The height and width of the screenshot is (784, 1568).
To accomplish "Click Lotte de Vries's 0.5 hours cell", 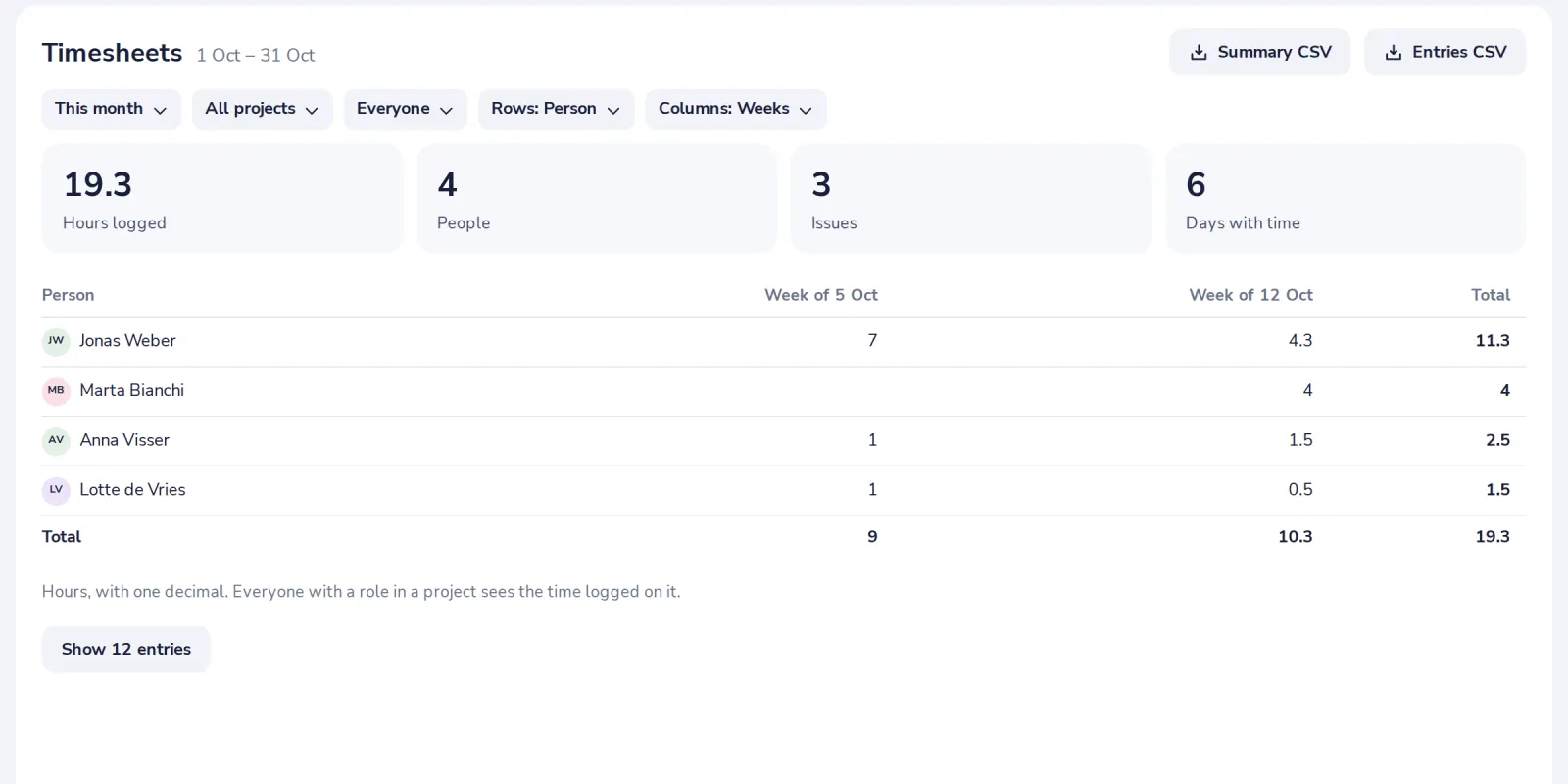I will (x=1300, y=490).
